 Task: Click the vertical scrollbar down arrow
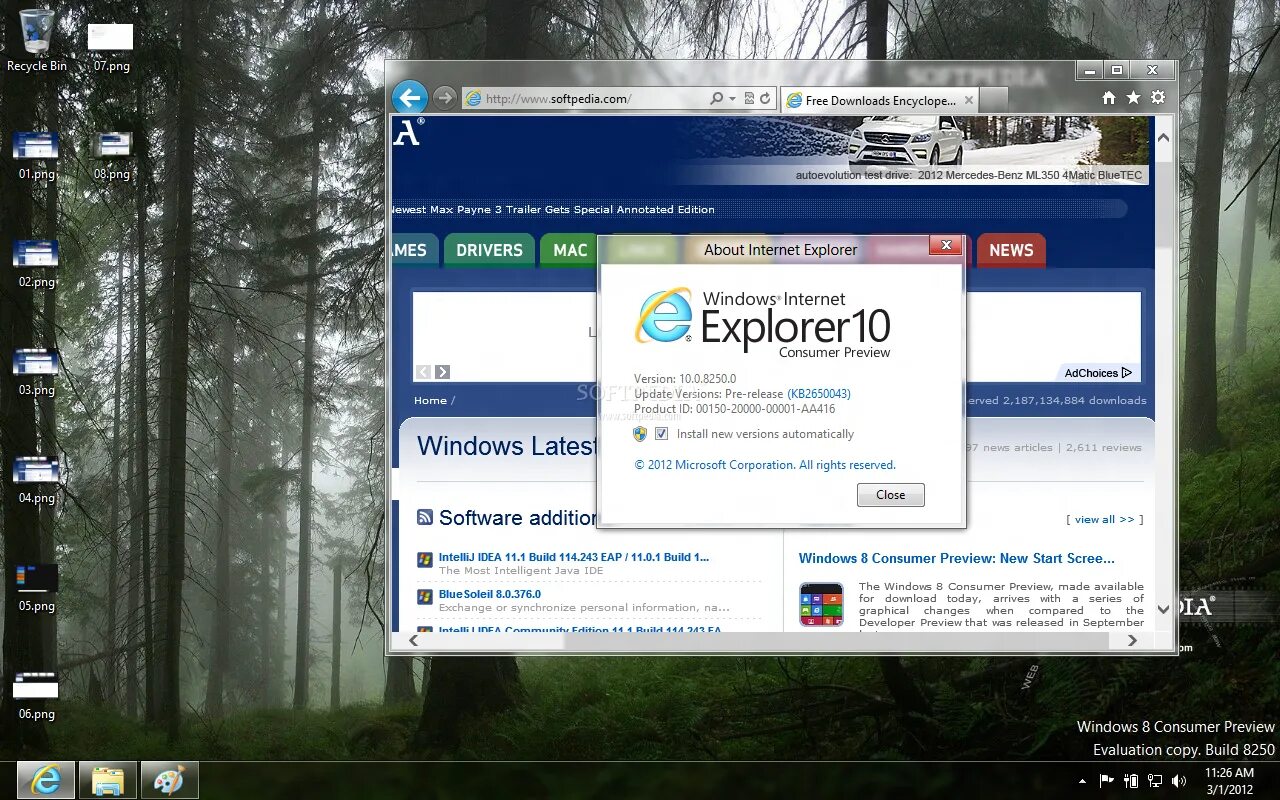pos(1163,609)
